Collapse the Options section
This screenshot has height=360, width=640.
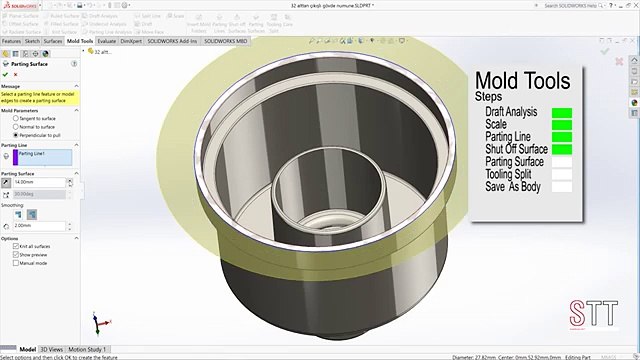[x=76, y=238]
